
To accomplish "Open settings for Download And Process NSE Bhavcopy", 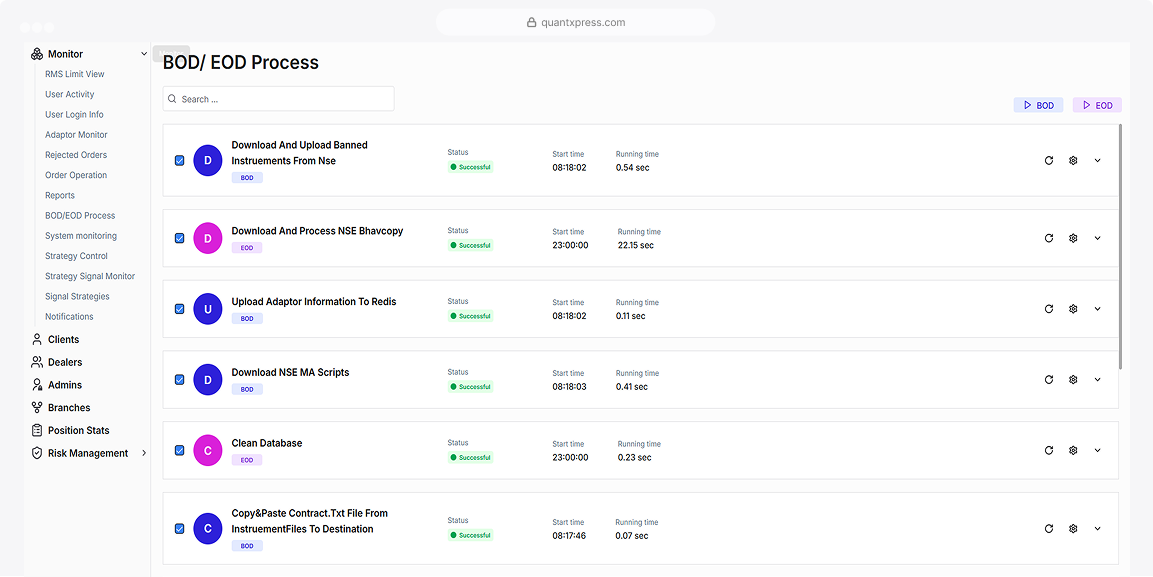I will 1073,238.
